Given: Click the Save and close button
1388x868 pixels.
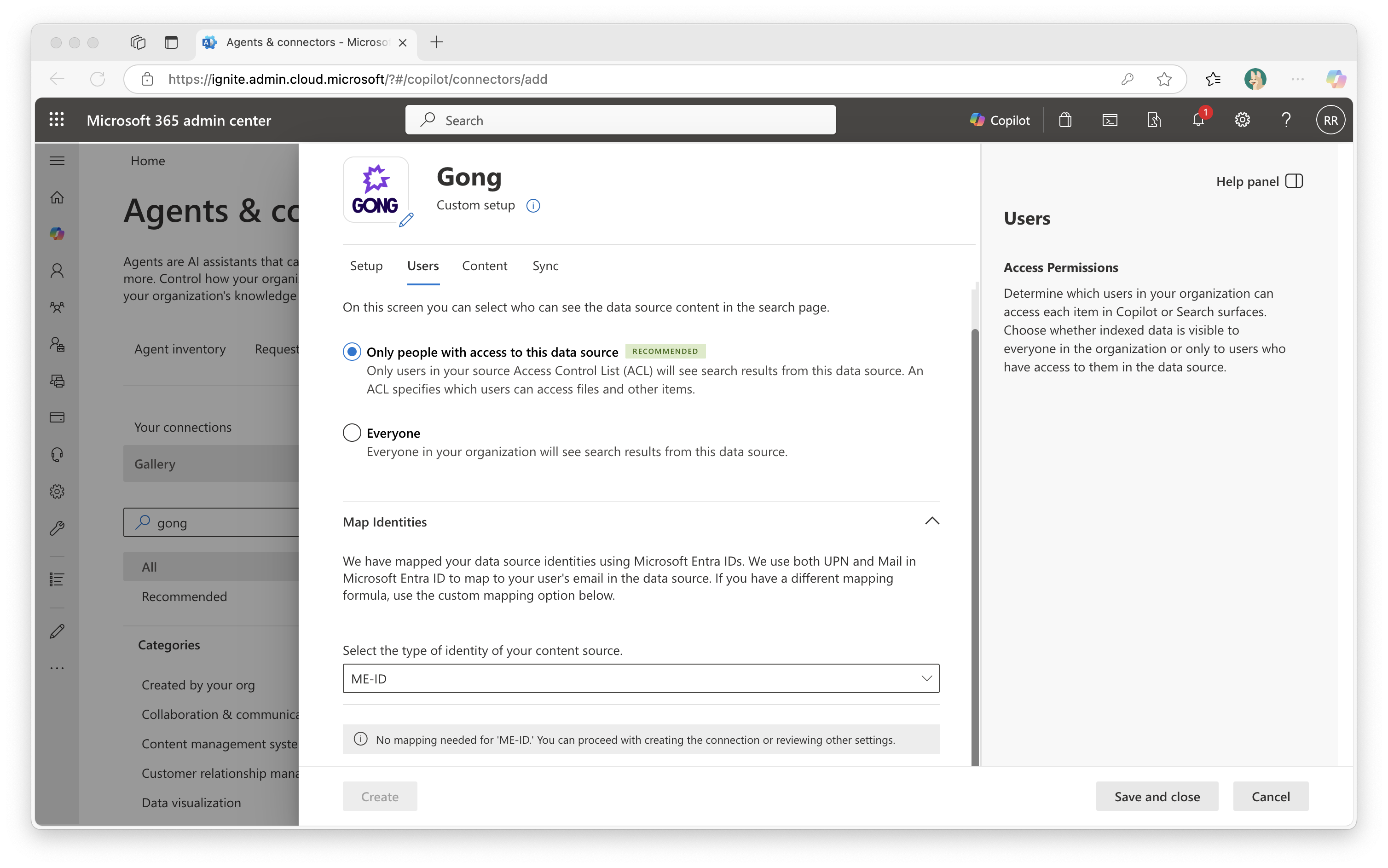Looking at the screenshot, I should click(1157, 796).
